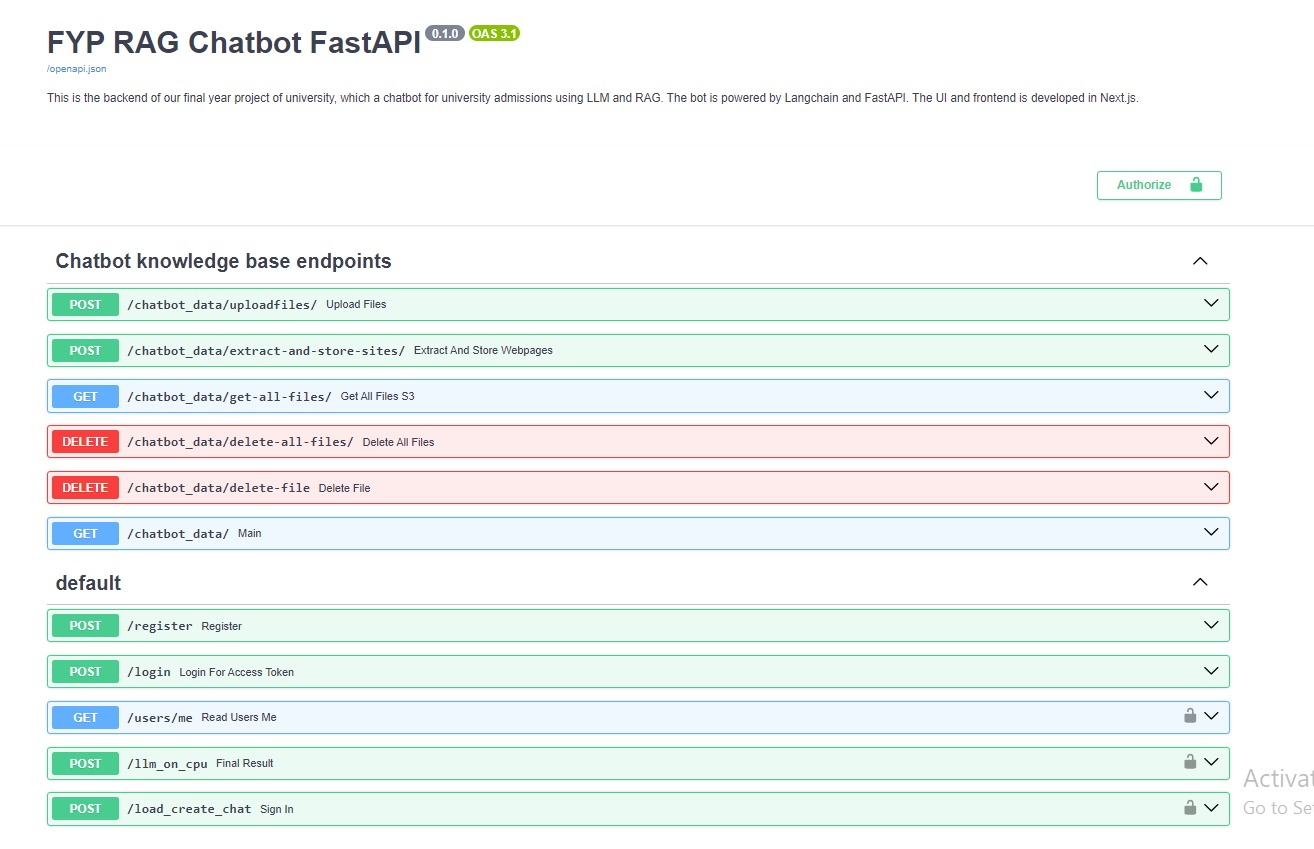Click the lock icon on /users/me
The image size is (1314, 849).
tap(1190, 715)
